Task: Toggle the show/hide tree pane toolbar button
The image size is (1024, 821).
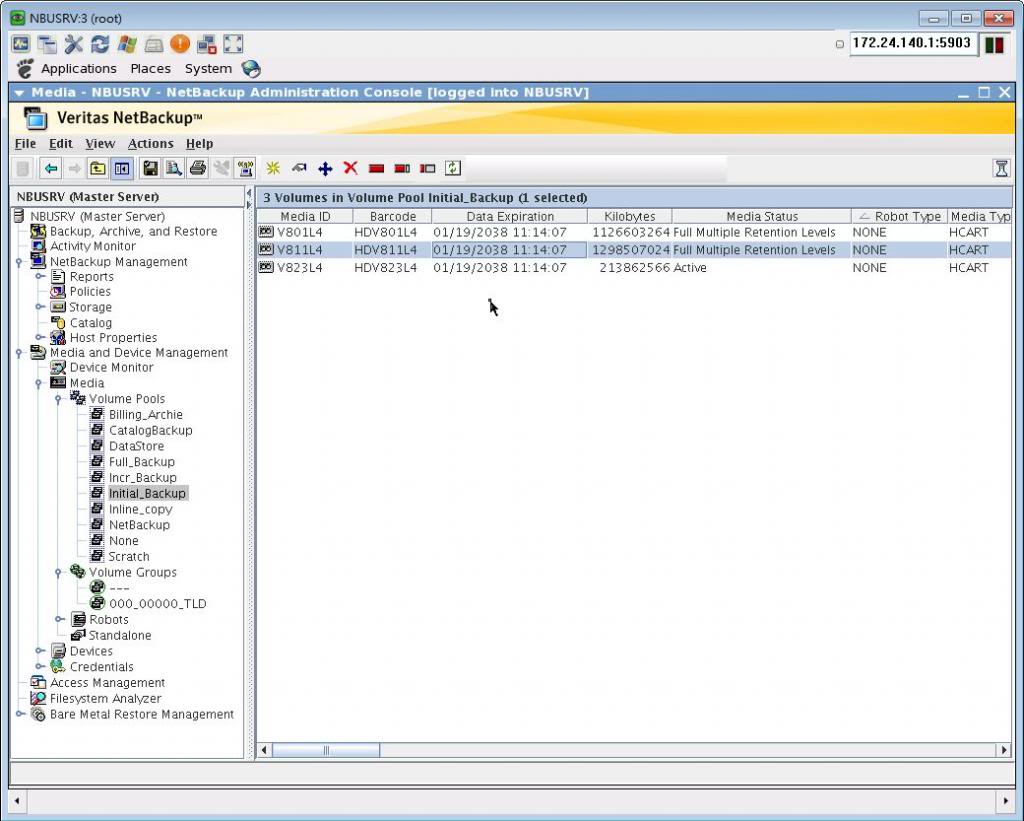Action: pos(122,169)
